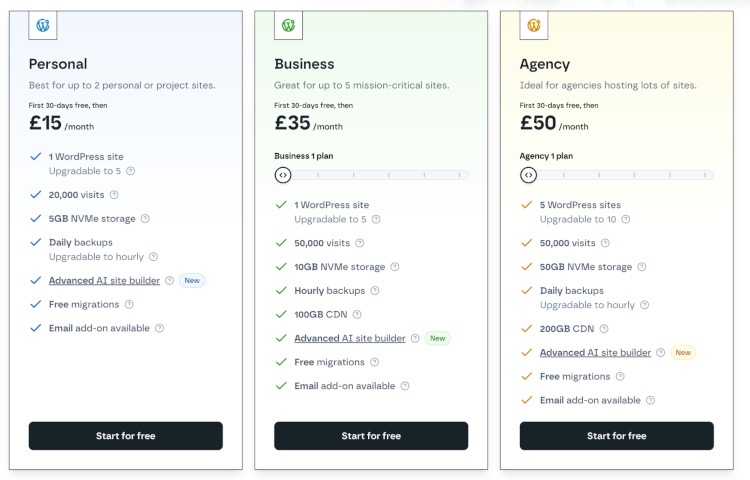Click the Agency 1 plan slider handle
This screenshot has width=750, height=480.
click(529, 175)
